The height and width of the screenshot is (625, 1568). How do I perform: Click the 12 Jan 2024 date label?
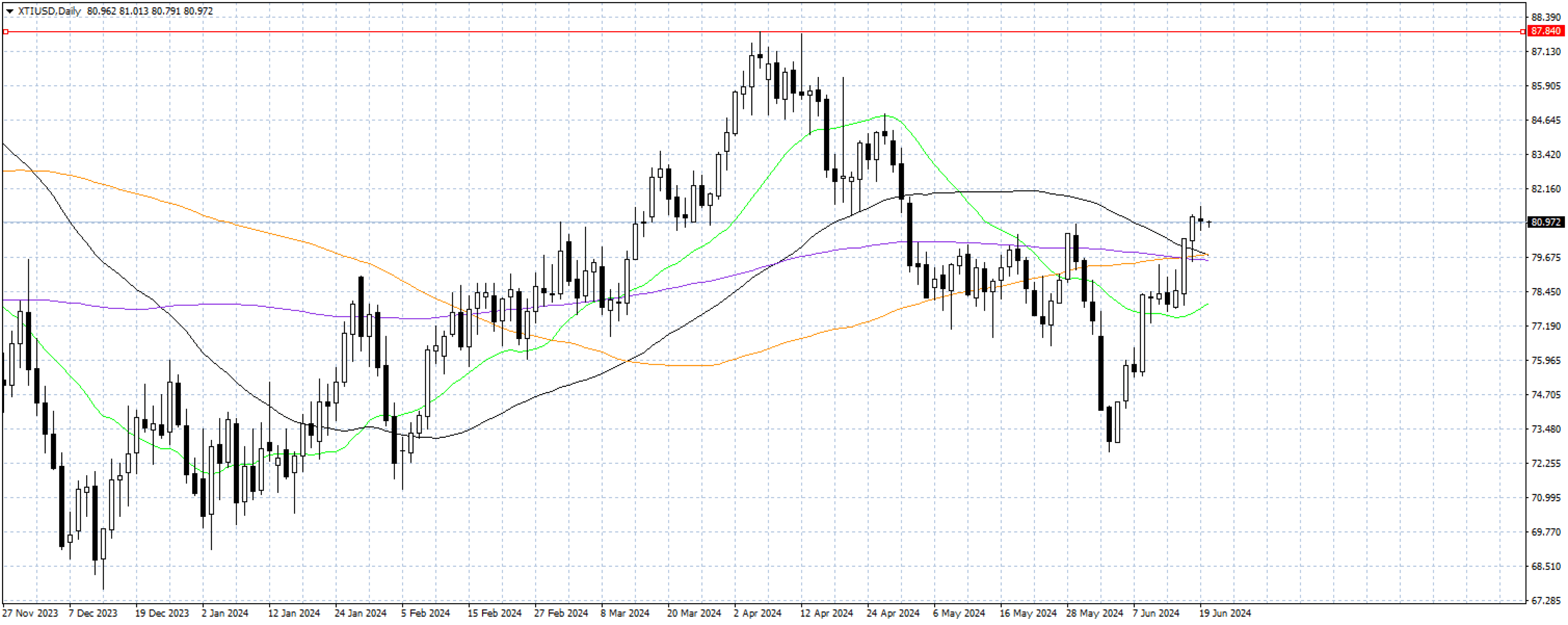pyautogui.click(x=294, y=613)
